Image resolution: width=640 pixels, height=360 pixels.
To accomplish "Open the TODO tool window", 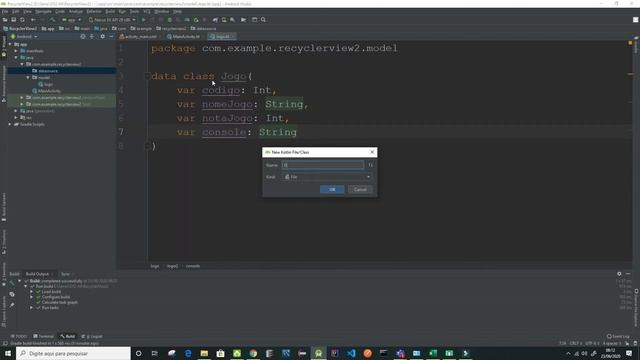I will tap(19, 336).
